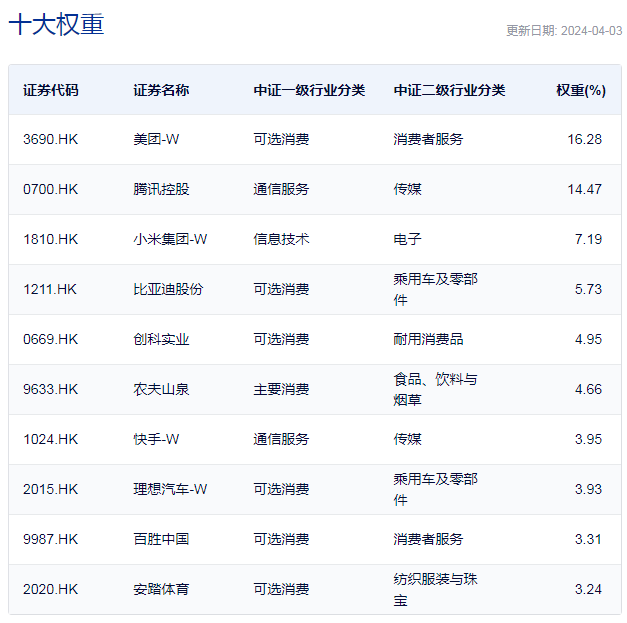Screen dimensions: 627x623
Task: Click 可选消费 in the 安踏体育 row
Action: (281, 589)
